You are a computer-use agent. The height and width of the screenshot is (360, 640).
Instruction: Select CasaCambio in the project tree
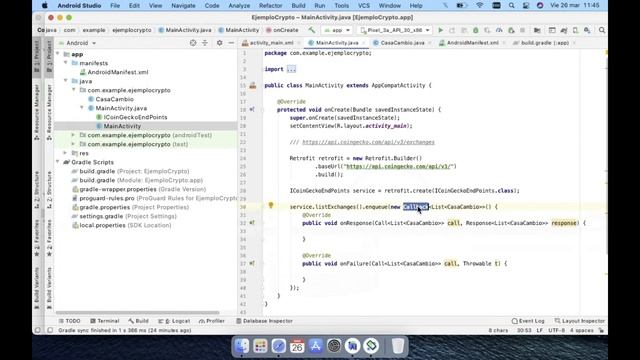pos(114,99)
